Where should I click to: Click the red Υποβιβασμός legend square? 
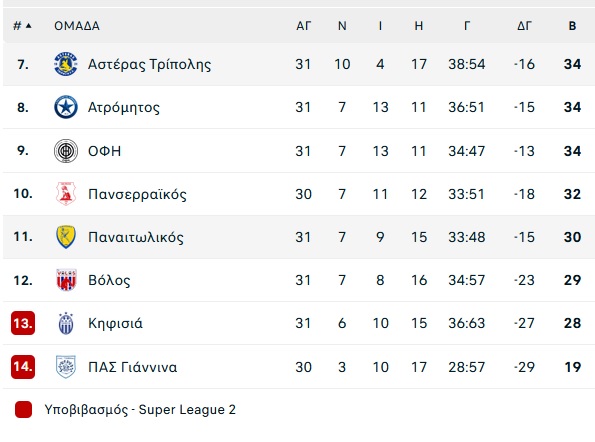point(23,410)
